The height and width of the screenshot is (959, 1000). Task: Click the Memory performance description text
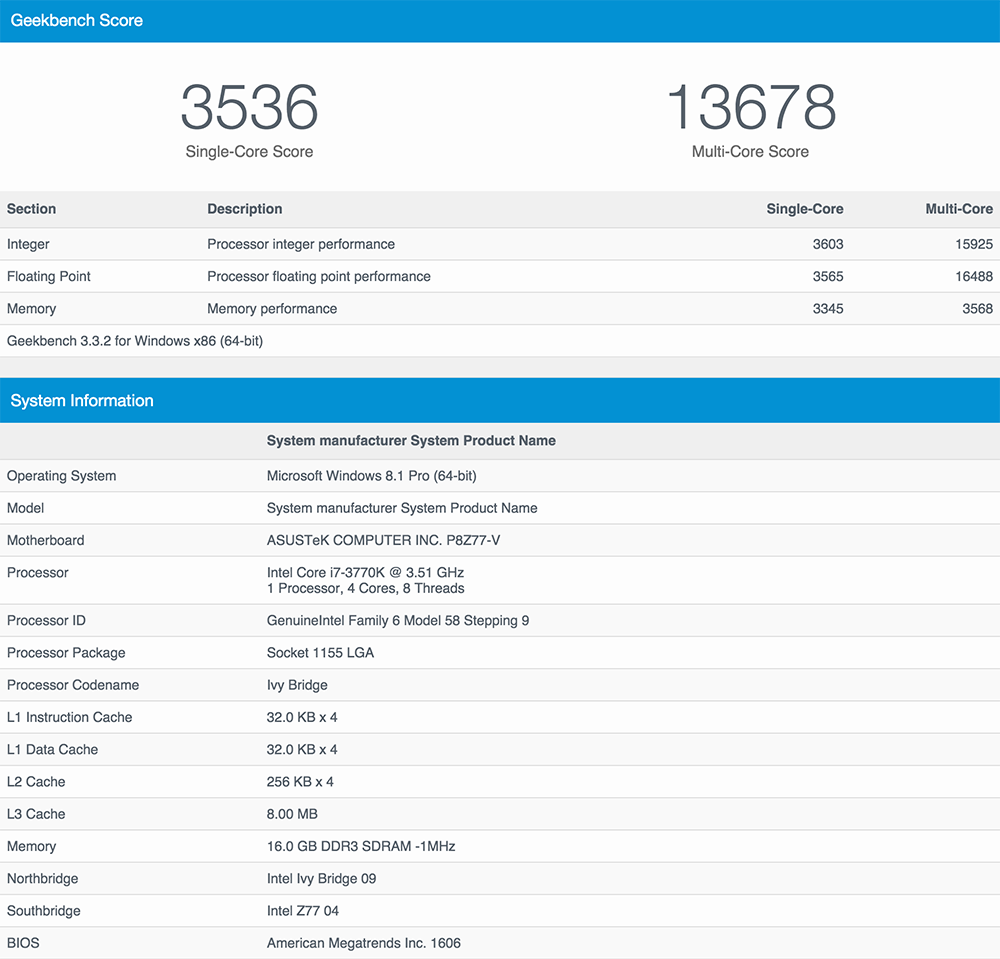[x=272, y=308]
